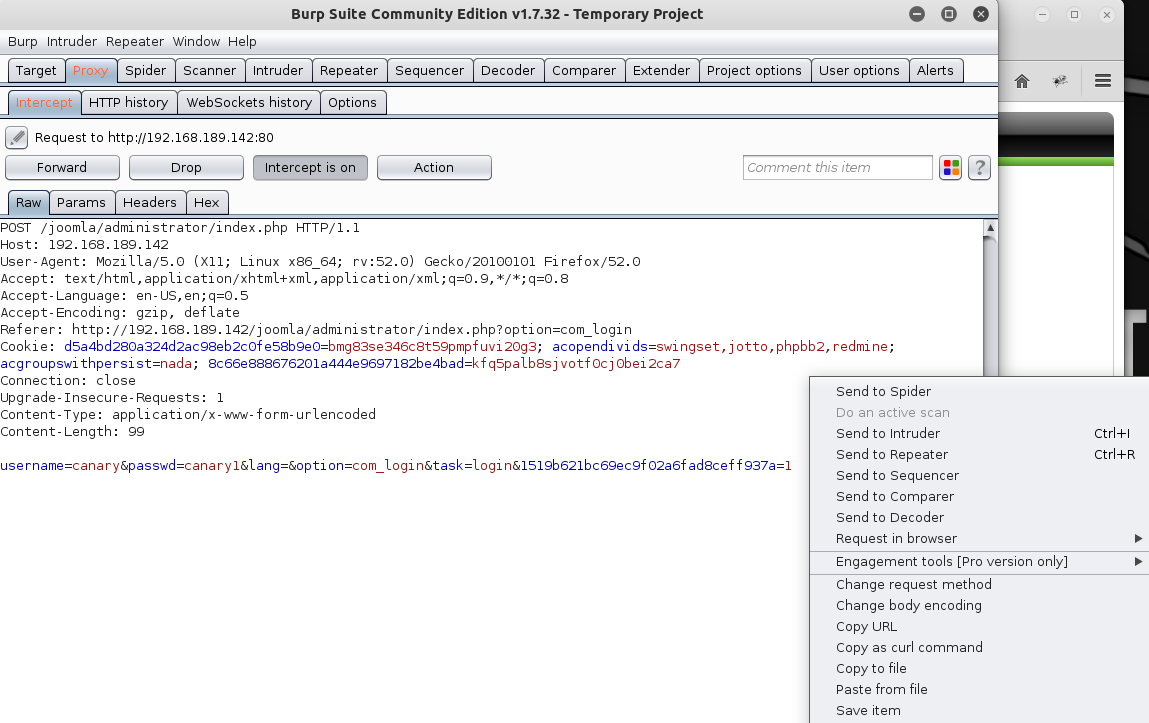This screenshot has height=723, width=1149.
Task: Open the HTTP history sub-tab
Action: pos(129,103)
